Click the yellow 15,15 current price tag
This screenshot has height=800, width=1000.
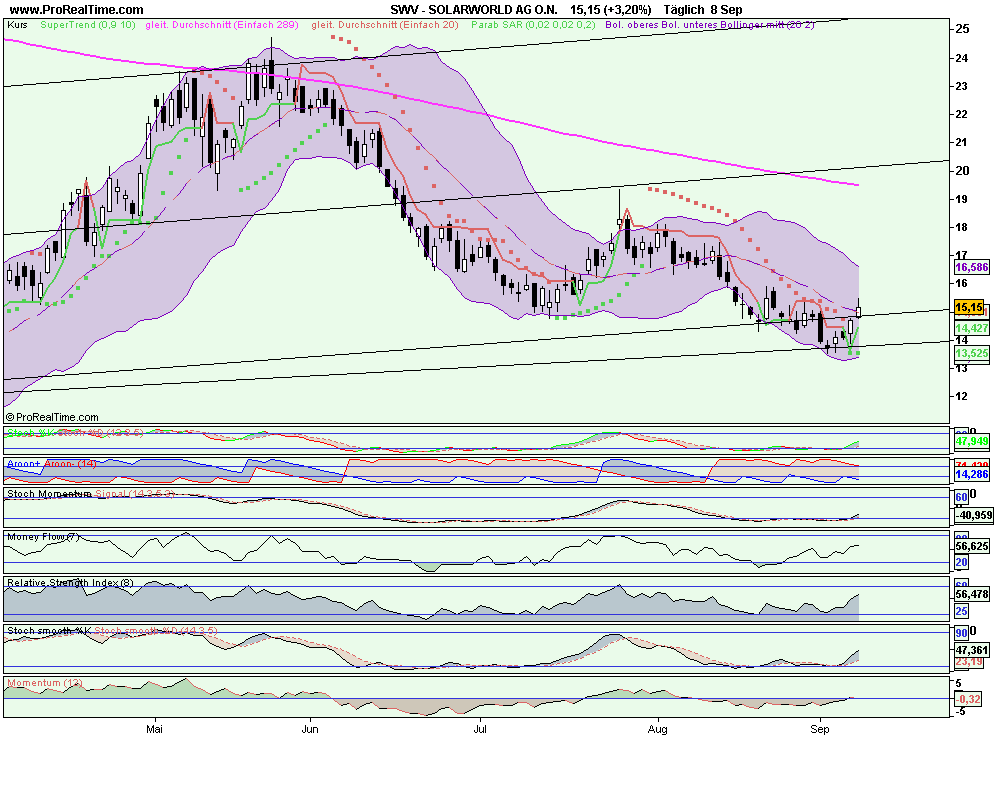pyautogui.click(x=969, y=307)
